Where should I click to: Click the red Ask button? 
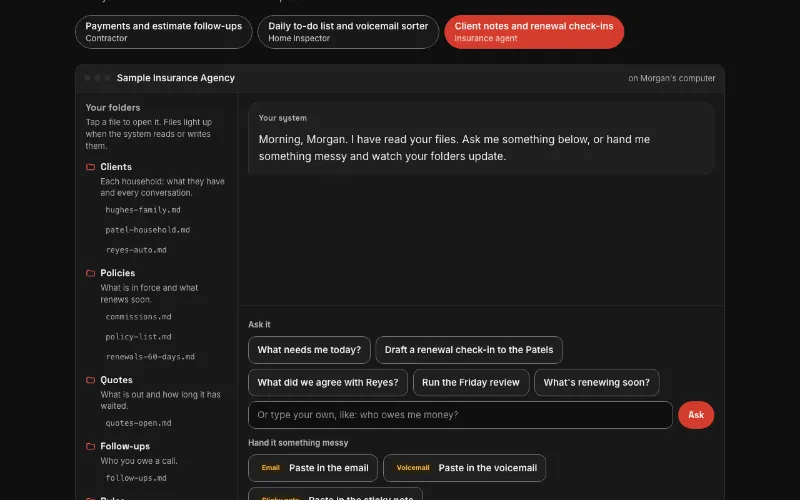(x=696, y=415)
